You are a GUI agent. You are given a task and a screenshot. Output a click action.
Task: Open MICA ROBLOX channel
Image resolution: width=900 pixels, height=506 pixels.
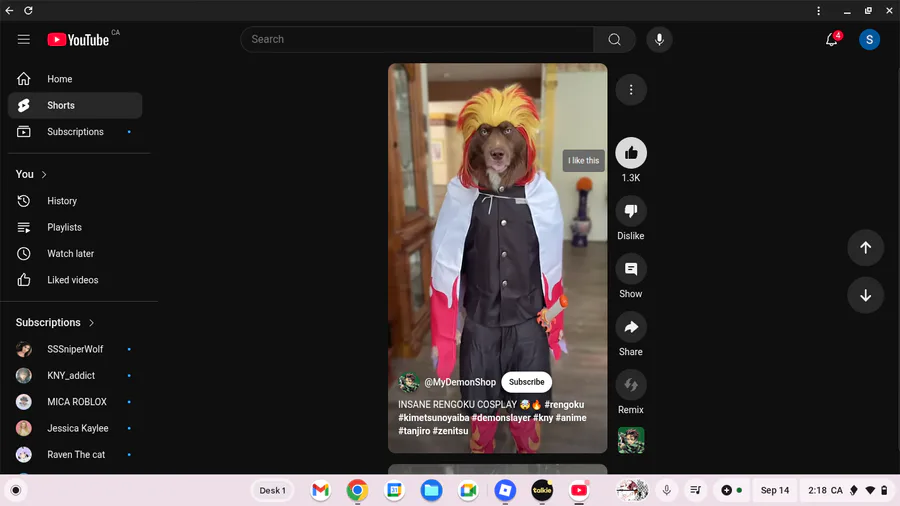coord(75,402)
